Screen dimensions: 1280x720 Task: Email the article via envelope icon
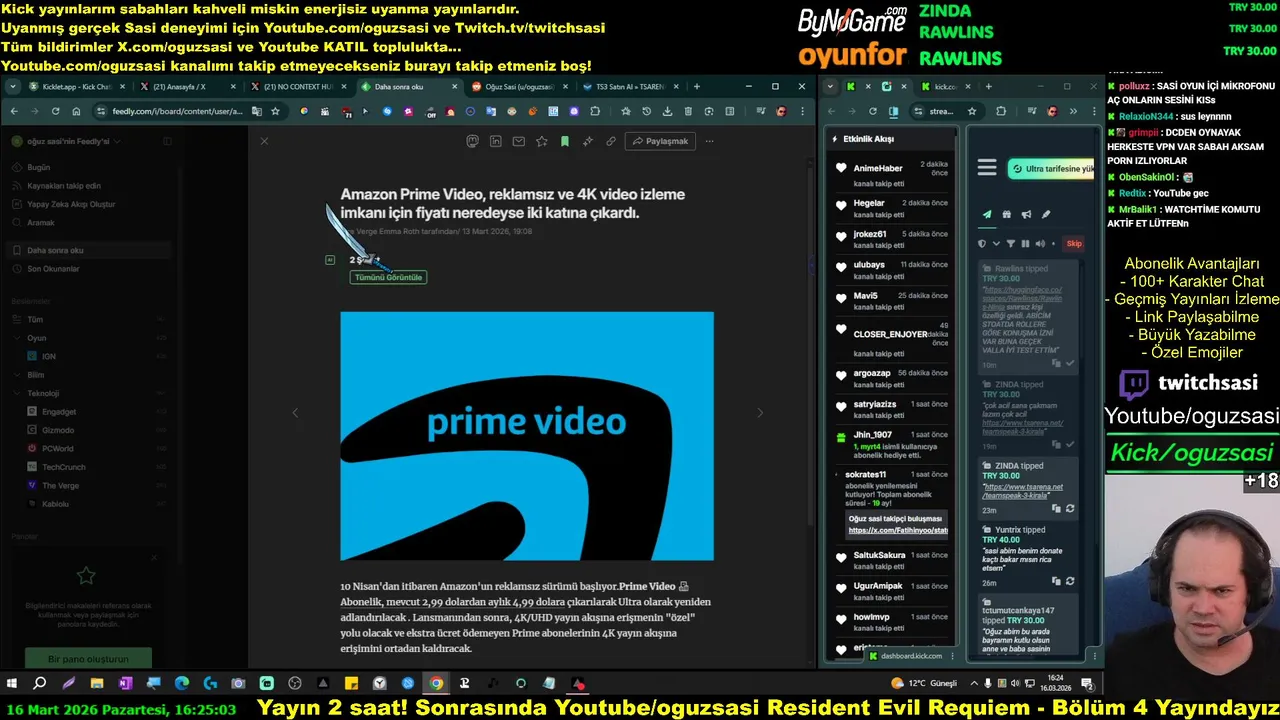click(518, 141)
